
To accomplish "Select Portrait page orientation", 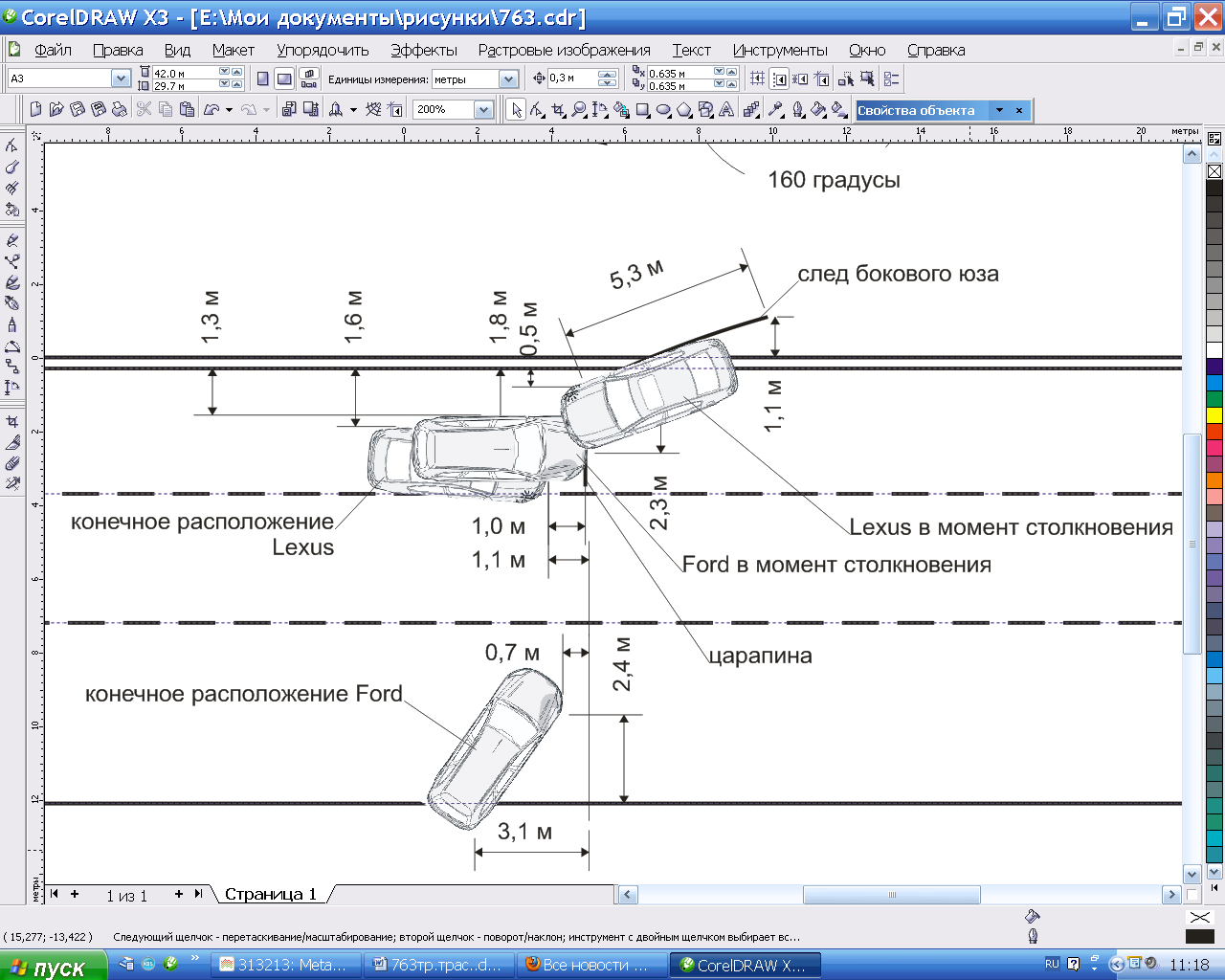I will (x=263, y=78).
